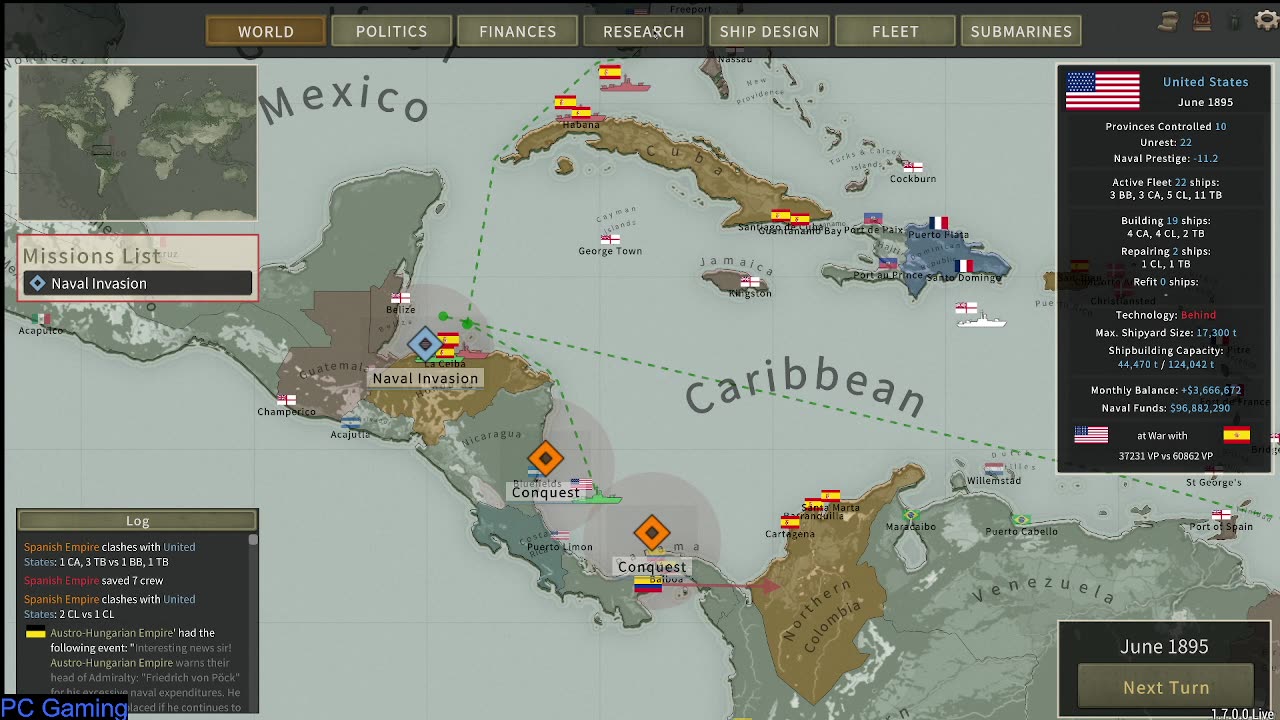Go to the RESEARCH tab
The width and height of the screenshot is (1280, 720).
(x=643, y=31)
